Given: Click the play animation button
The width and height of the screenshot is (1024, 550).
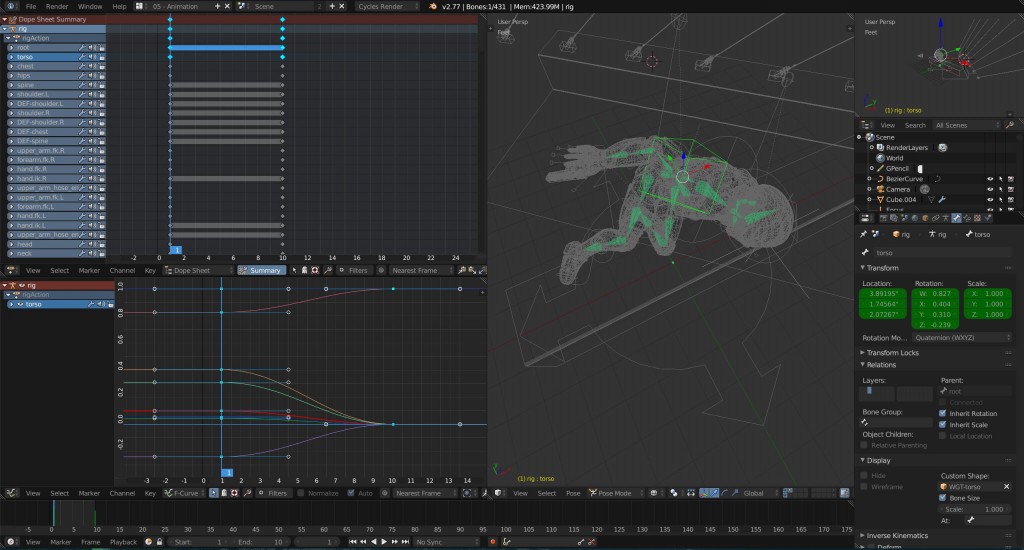Looking at the screenshot, I should pos(385,542).
